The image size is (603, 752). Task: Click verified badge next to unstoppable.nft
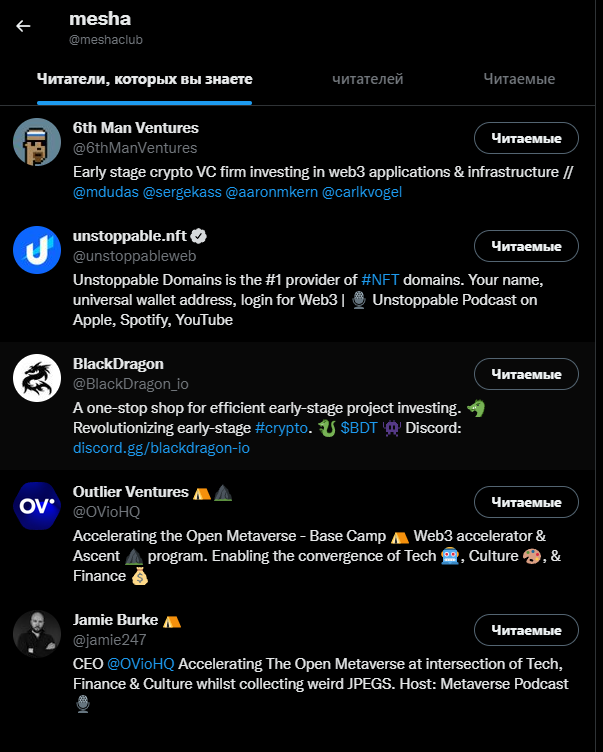199,236
